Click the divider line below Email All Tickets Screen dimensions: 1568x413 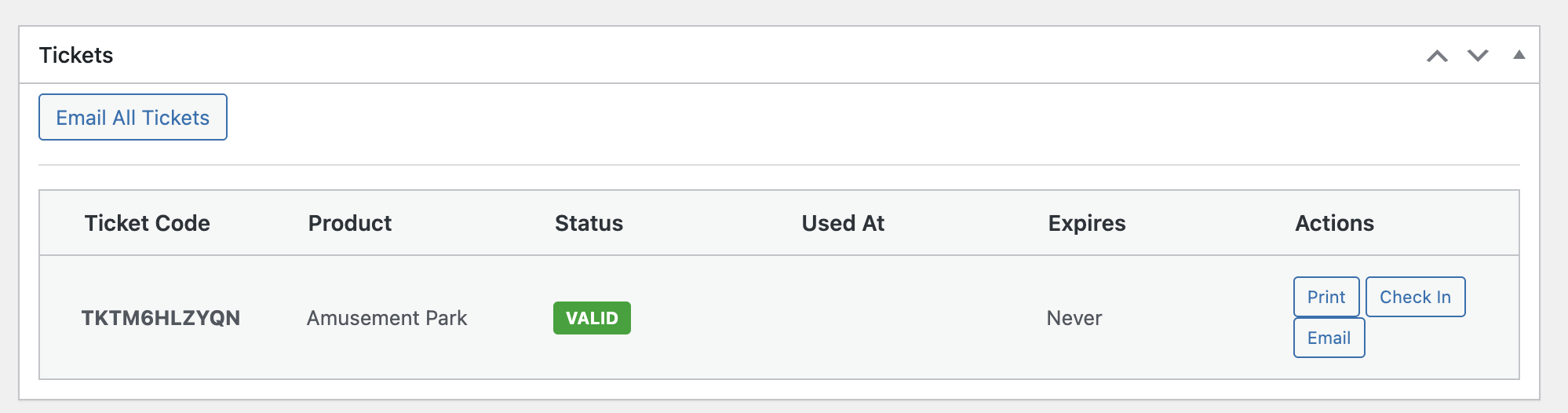pos(779,165)
